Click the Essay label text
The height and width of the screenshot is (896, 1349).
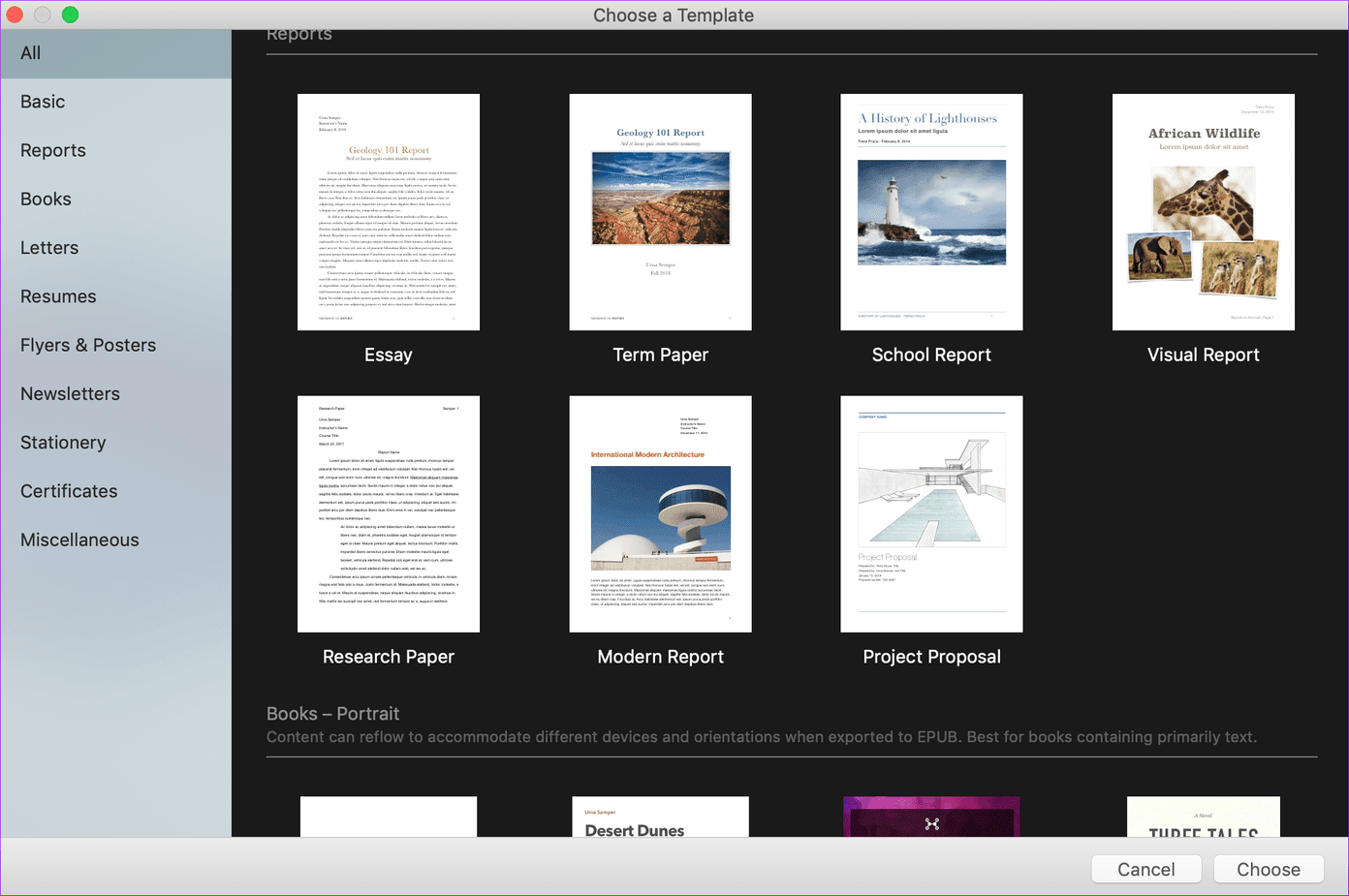click(x=389, y=355)
